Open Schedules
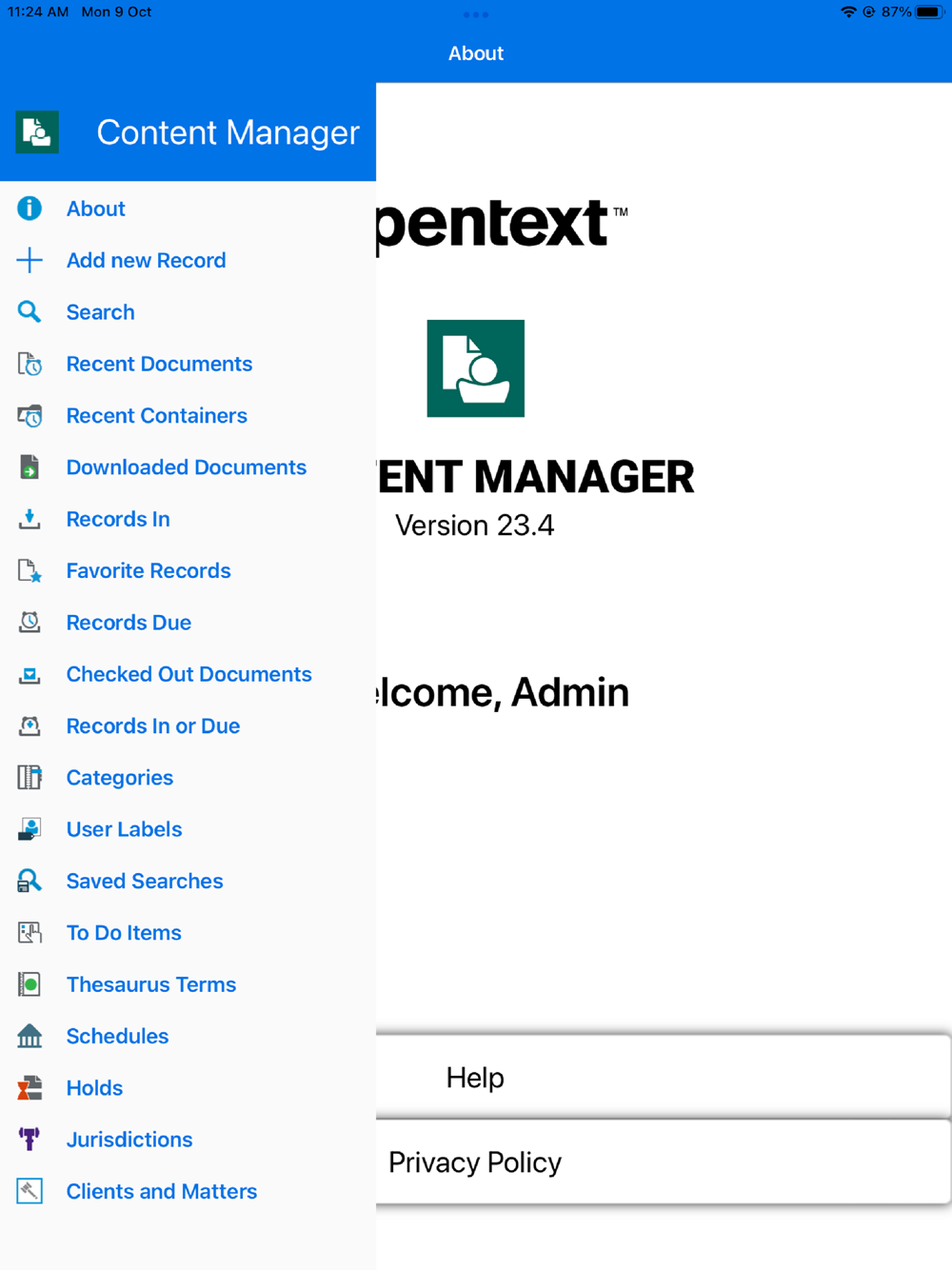Image resolution: width=952 pixels, height=1270 pixels. click(x=117, y=1036)
